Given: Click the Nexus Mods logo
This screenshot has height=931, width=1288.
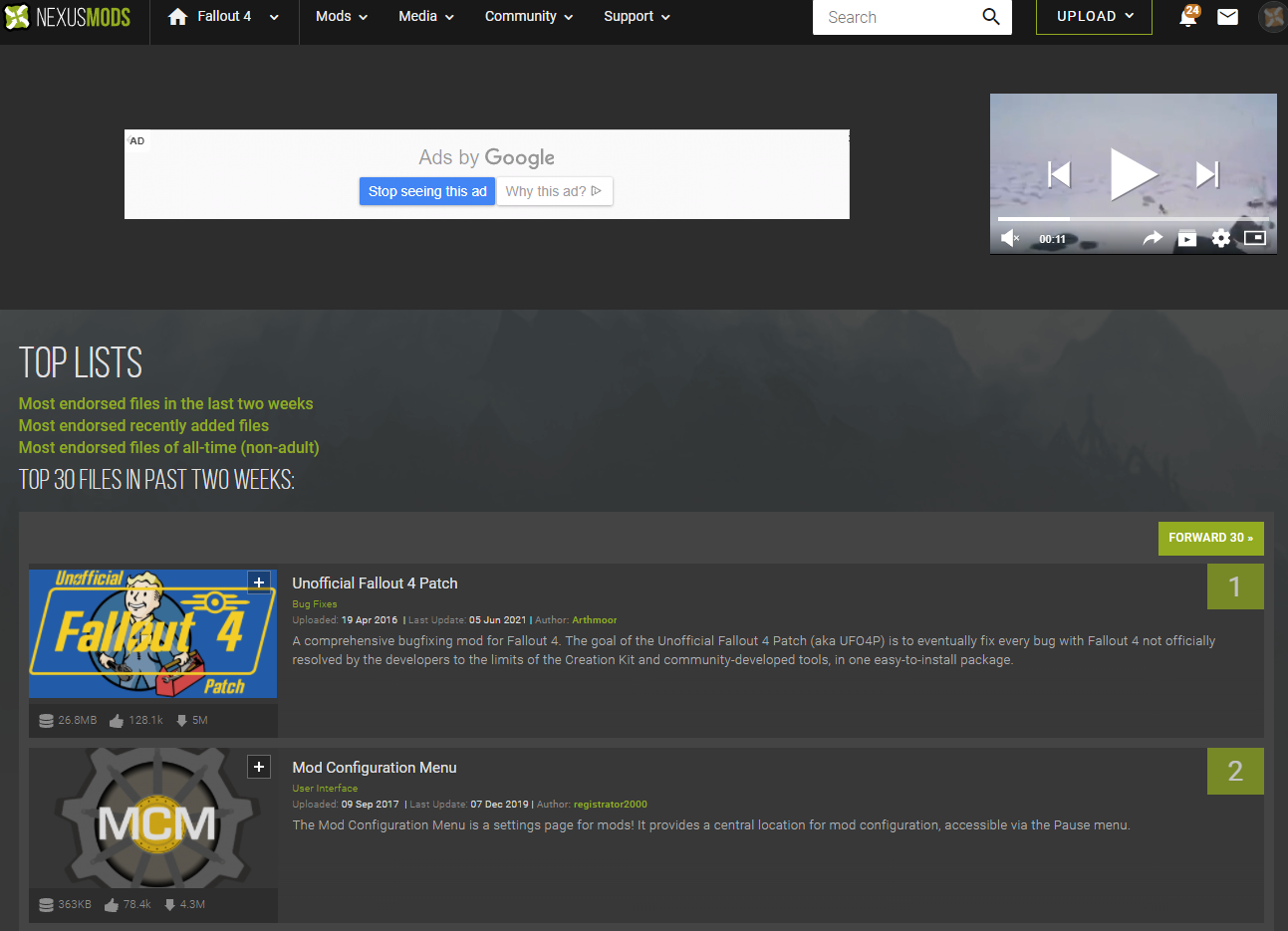Looking at the screenshot, I should tap(68, 17).
